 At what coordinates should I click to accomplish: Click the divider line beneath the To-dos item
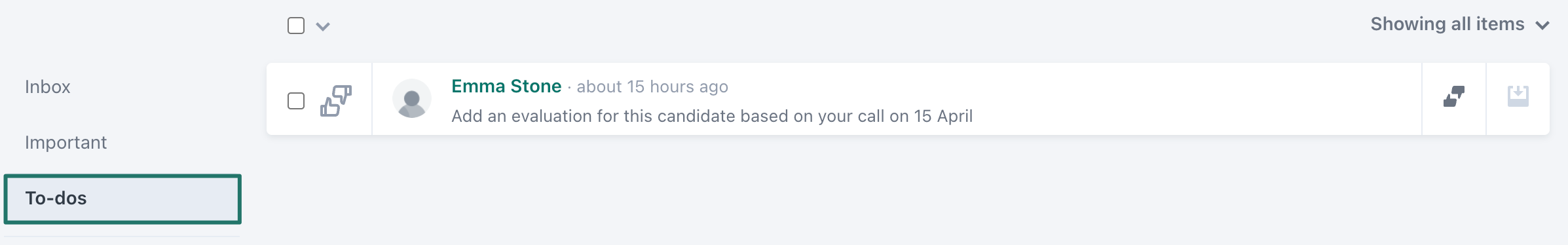(x=122, y=236)
